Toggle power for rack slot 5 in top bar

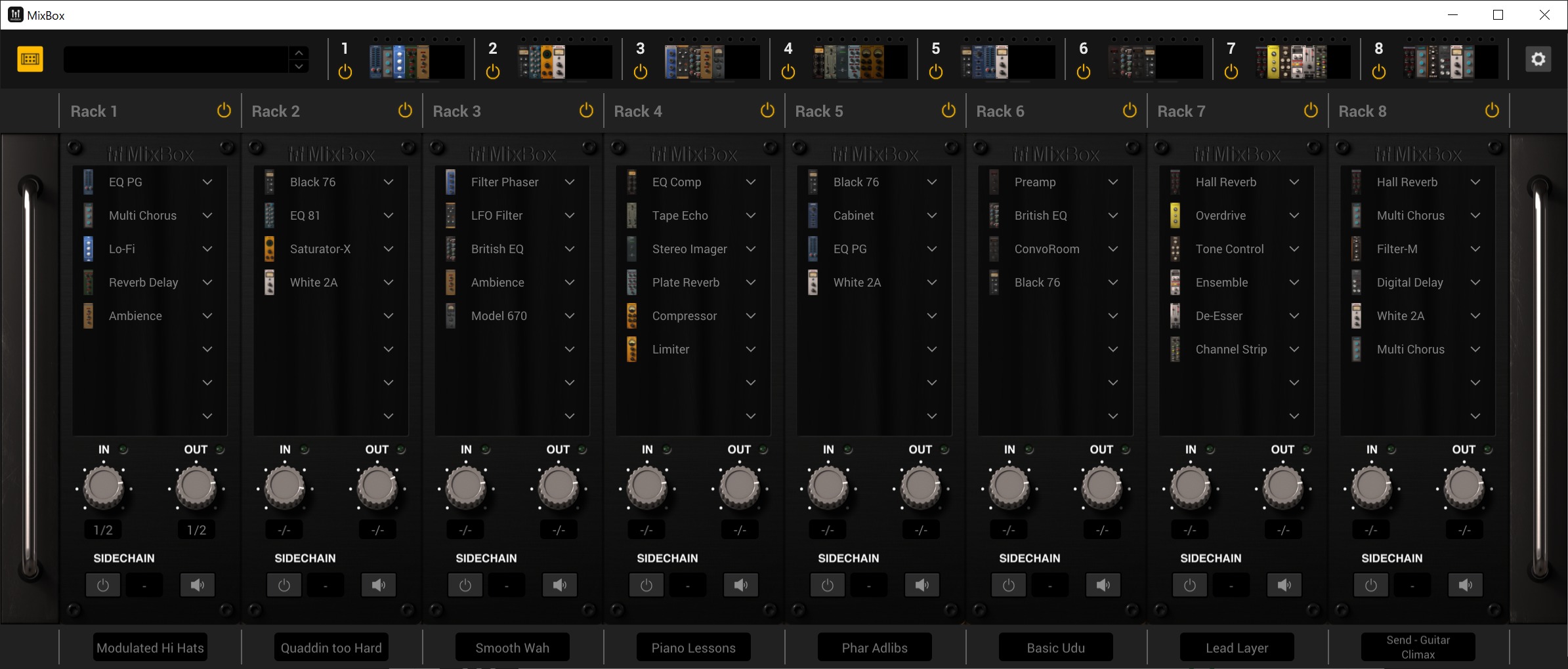coord(936,71)
